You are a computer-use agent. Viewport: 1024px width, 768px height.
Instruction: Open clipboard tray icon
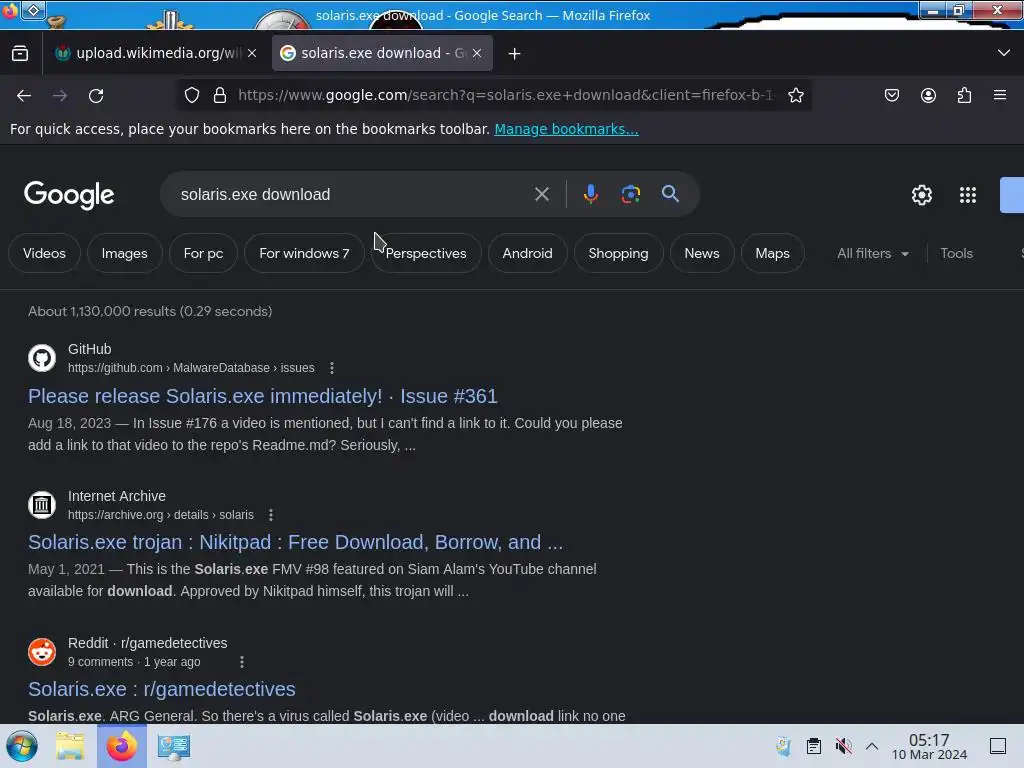pos(813,746)
